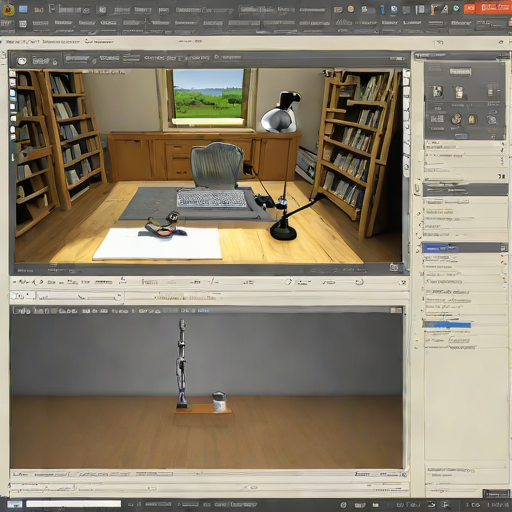Click the light gray button atop the dark right panel
The width and height of the screenshot is (512, 512).
(460, 72)
